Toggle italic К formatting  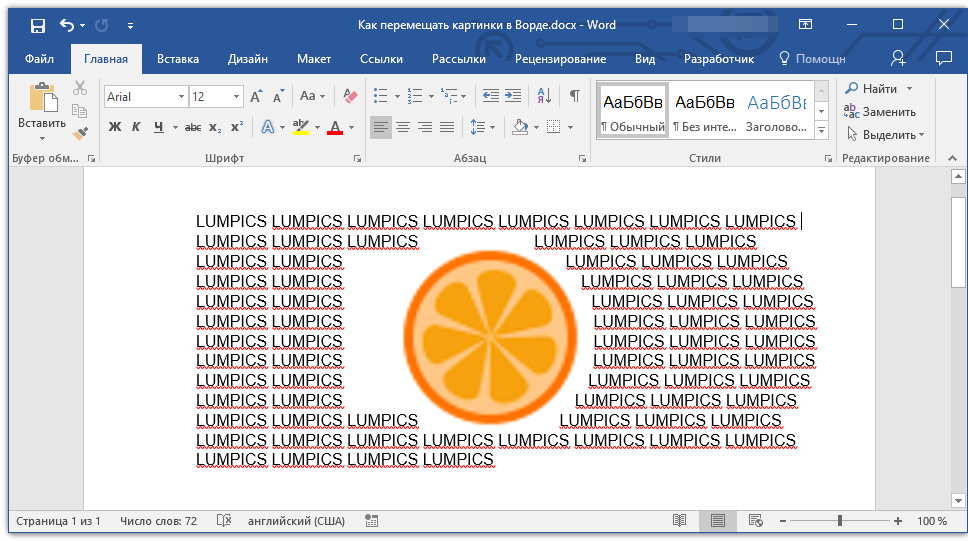pyautogui.click(x=136, y=127)
